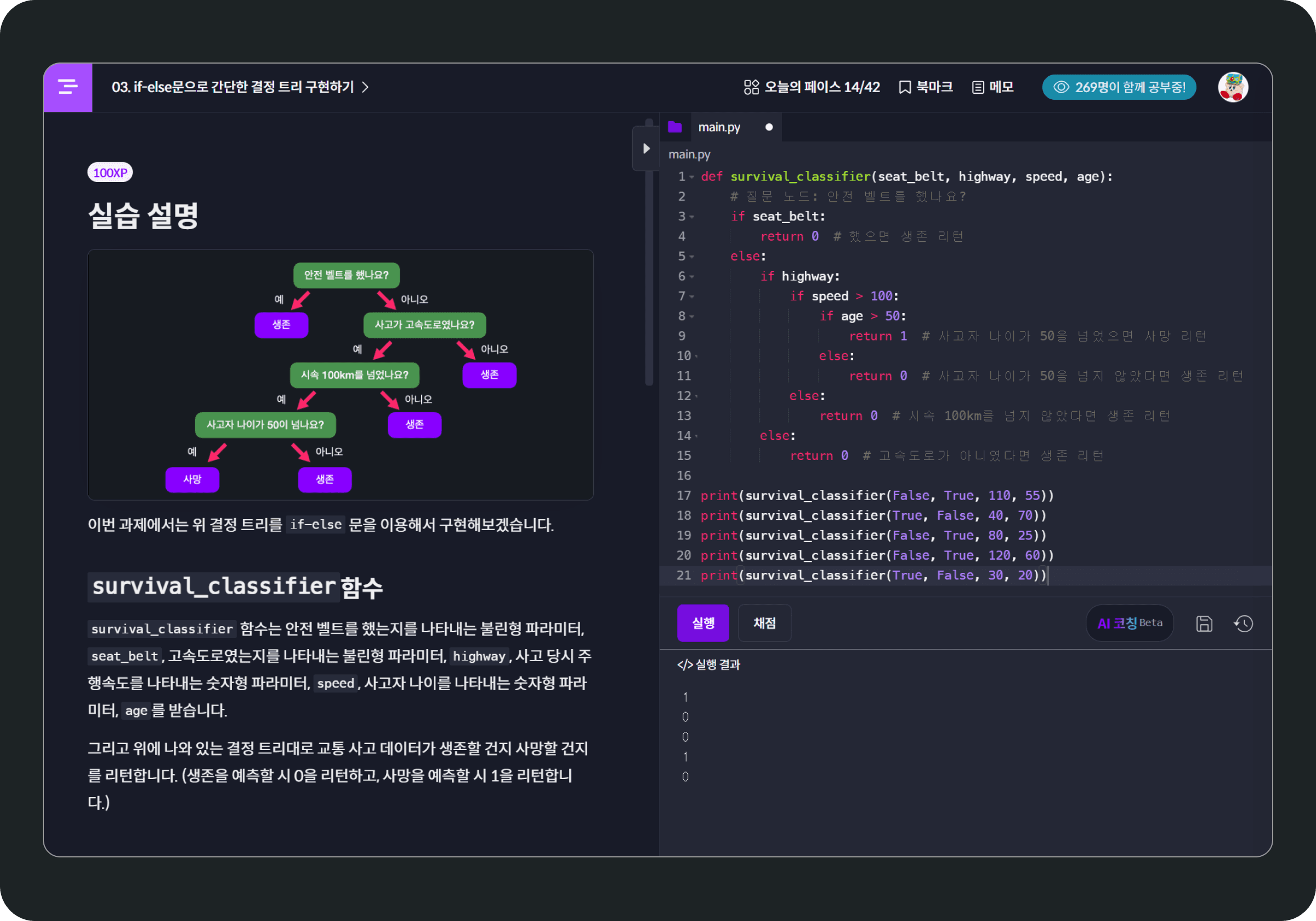The image size is (1316, 921).
Task: Click the bookmark icon 북마크
Action: pos(904,87)
